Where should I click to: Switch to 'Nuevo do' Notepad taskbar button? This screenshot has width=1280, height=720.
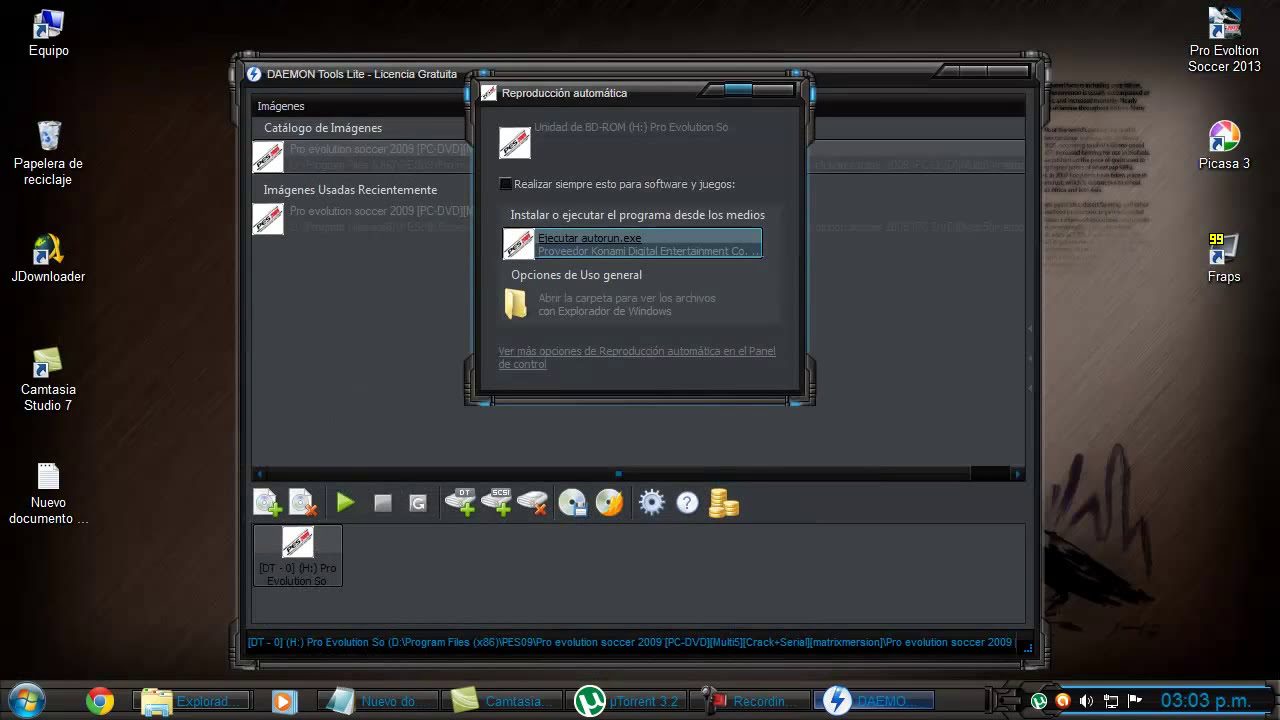[380, 701]
